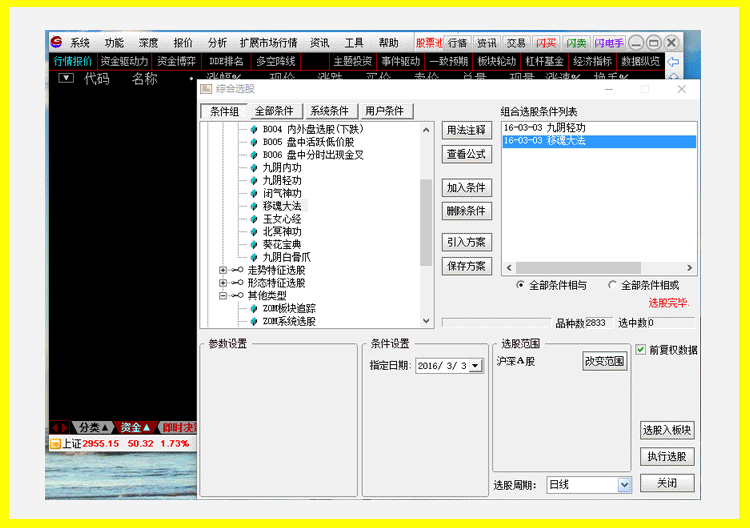Click the 加入条件 button

pos(466,188)
